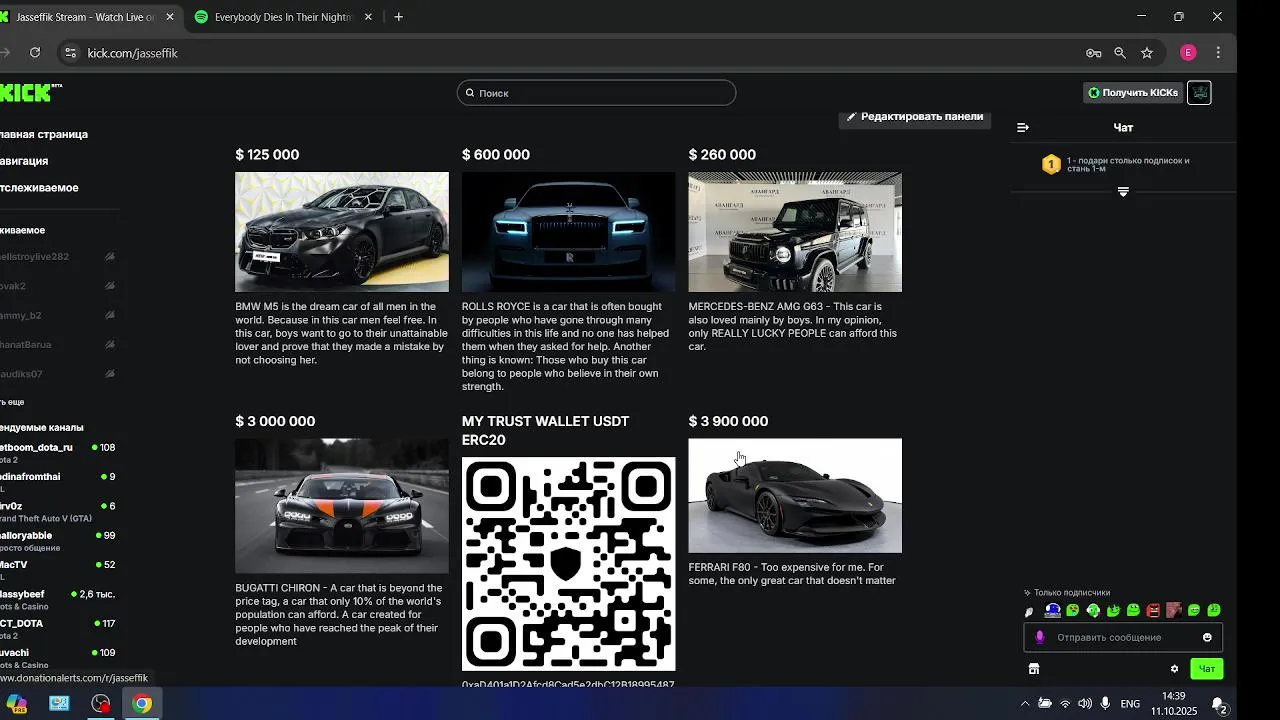View site information icon in address bar
The image size is (1280, 720).
(69, 53)
